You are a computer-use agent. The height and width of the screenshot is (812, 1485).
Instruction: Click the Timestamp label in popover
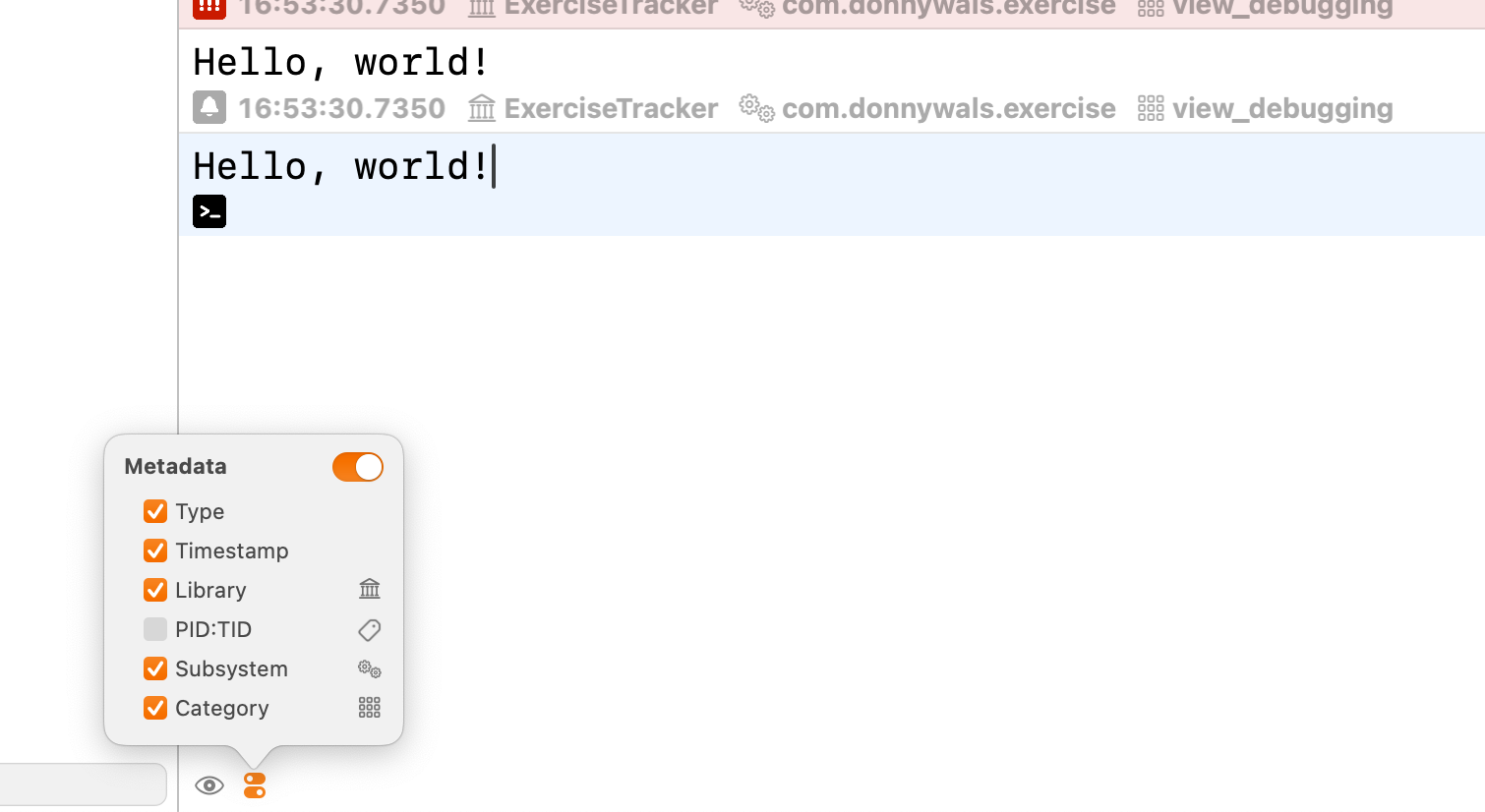point(232,551)
